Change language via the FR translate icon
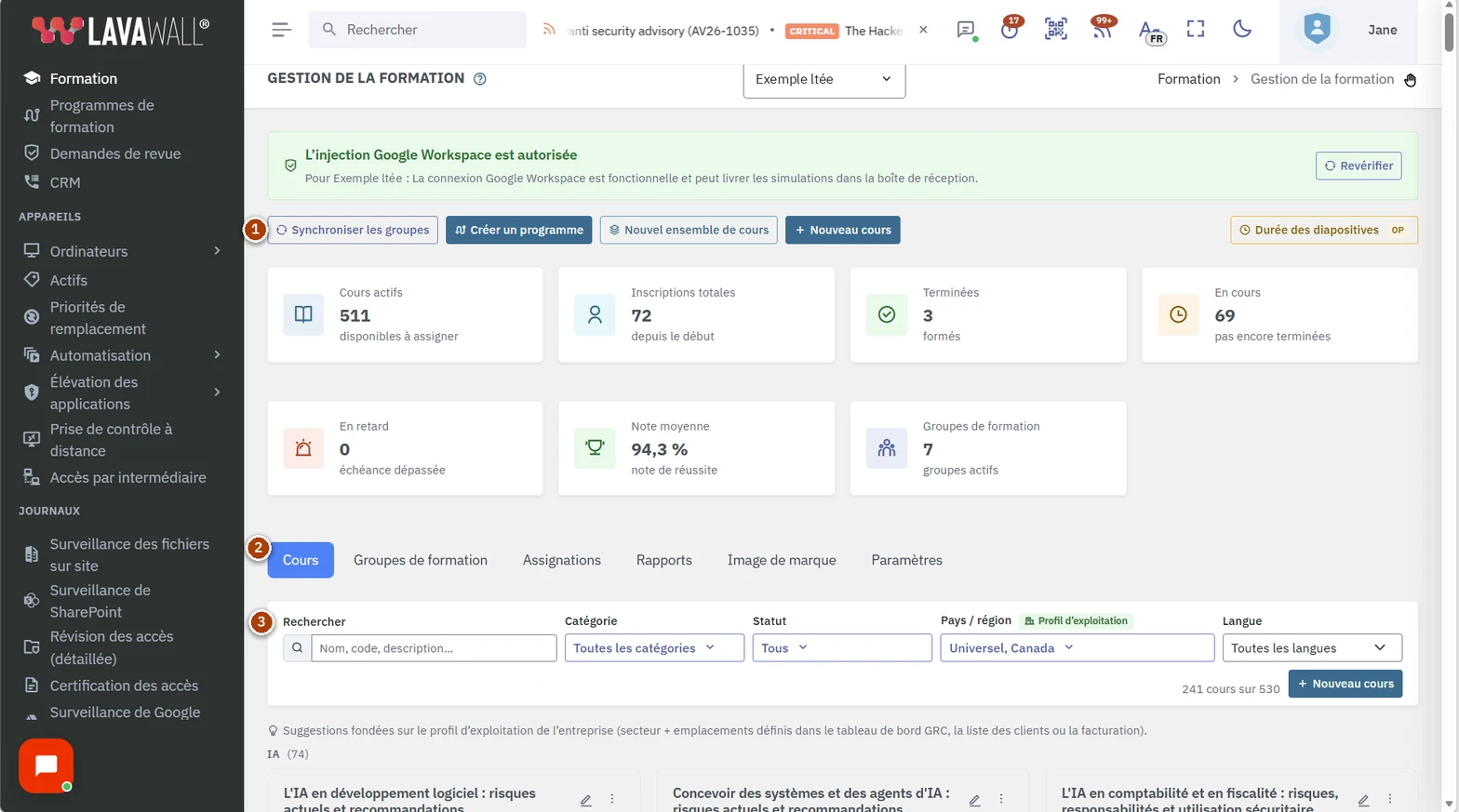 point(1150,32)
